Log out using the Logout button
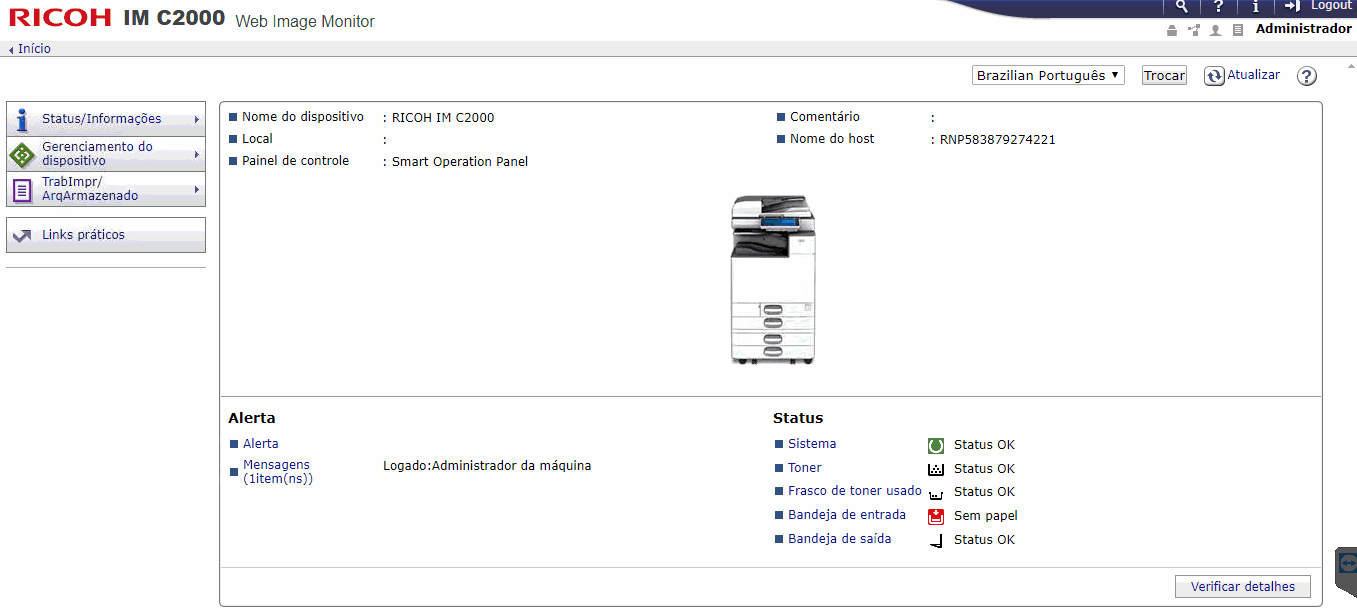This screenshot has height=610, width=1357. (1320, 6)
